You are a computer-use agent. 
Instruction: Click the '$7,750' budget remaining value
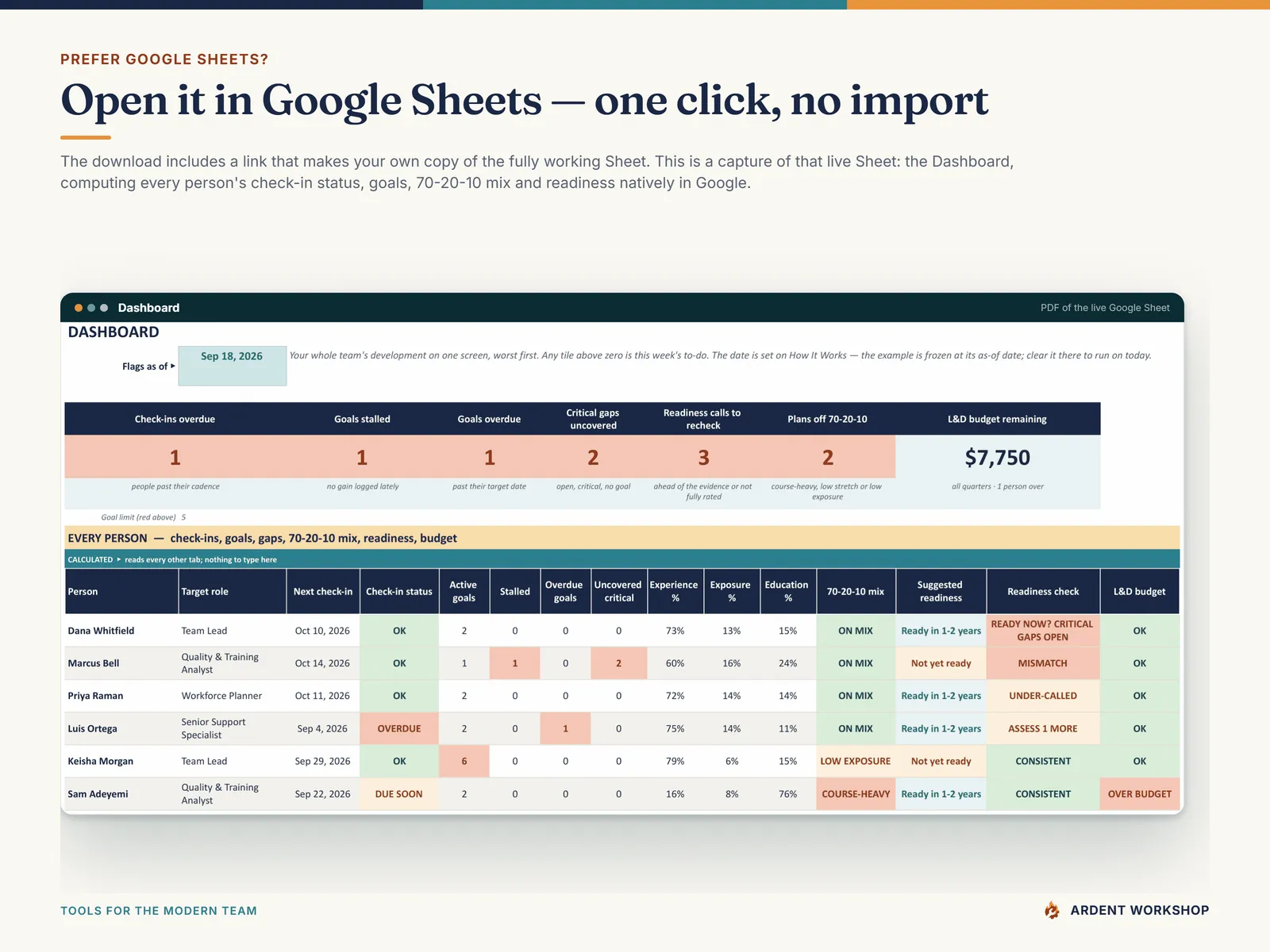(998, 458)
